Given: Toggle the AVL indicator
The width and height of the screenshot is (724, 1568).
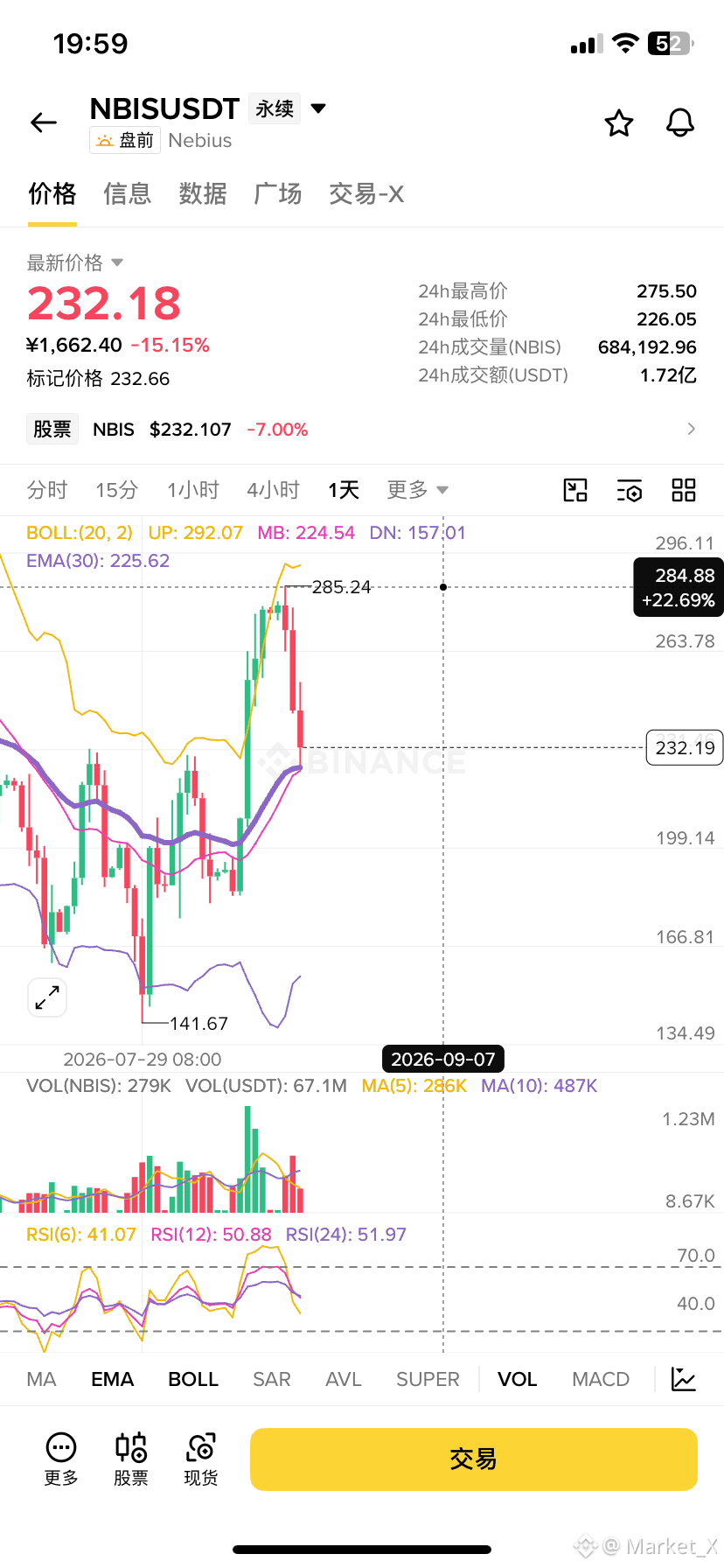Looking at the screenshot, I should tap(344, 1379).
